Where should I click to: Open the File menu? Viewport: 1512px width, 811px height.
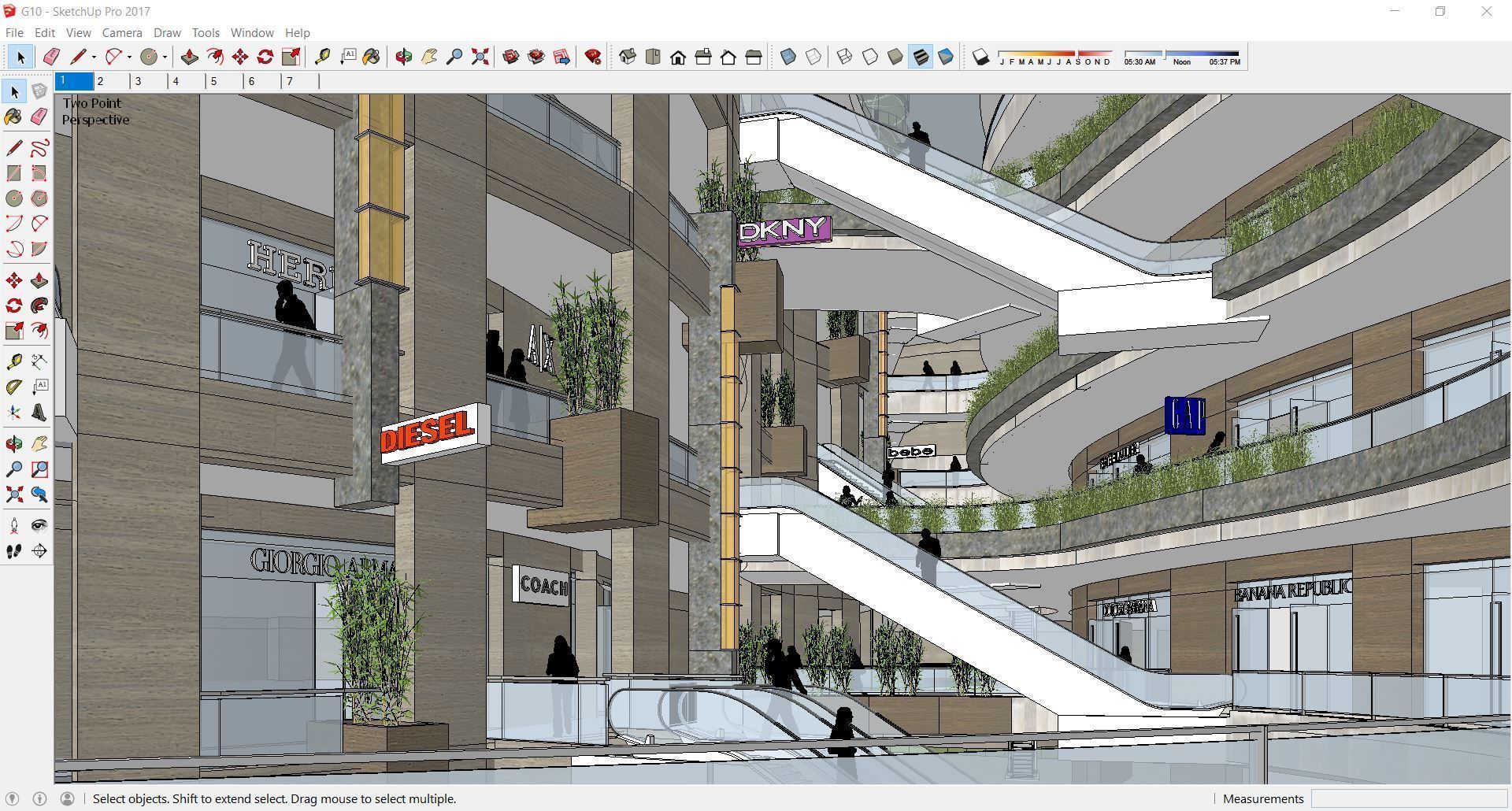pyautogui.click(x=14, y=32)
